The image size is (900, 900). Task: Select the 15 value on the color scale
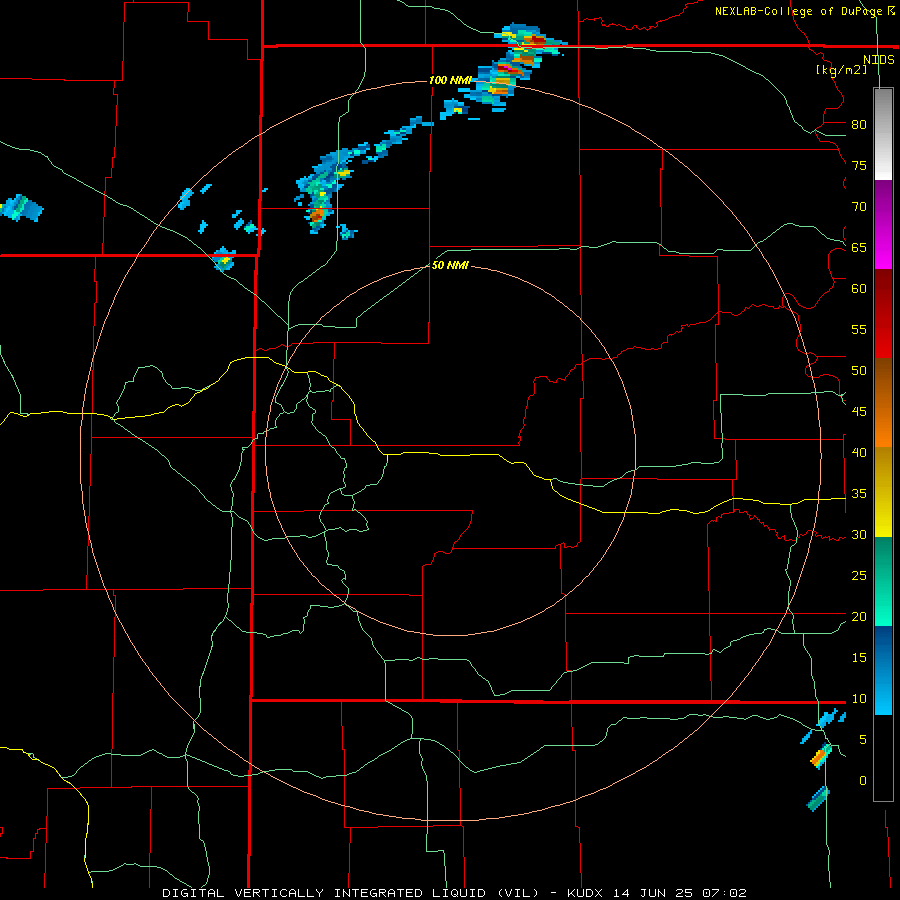pyautogui.click(x=859, y=657)
